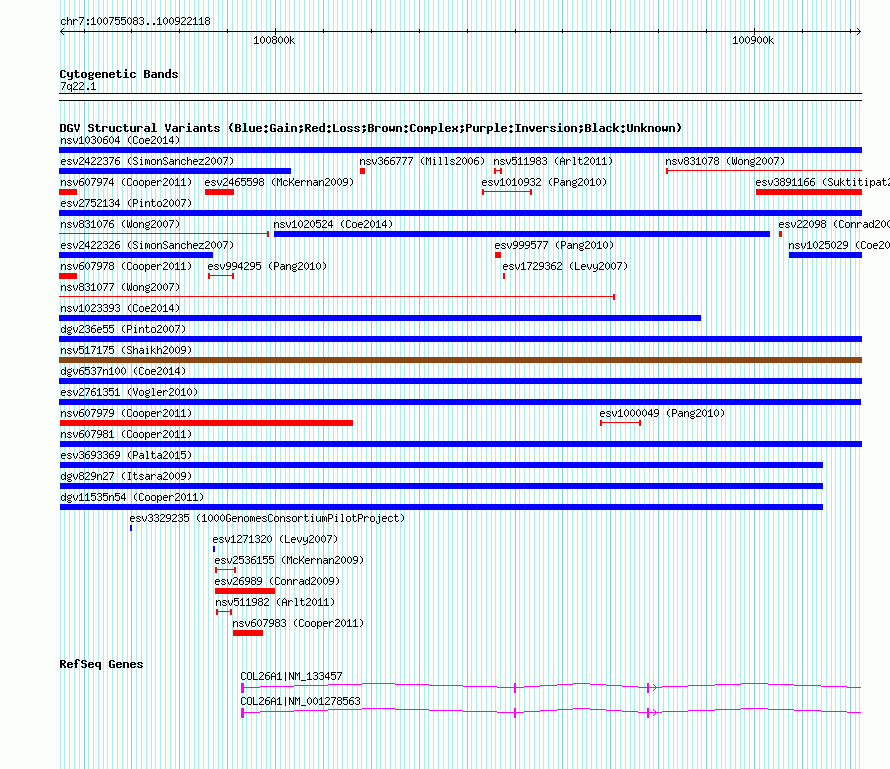Click the RefSeq Genes track title
This screenshot has height=769, width=890.
pos(102,664)
